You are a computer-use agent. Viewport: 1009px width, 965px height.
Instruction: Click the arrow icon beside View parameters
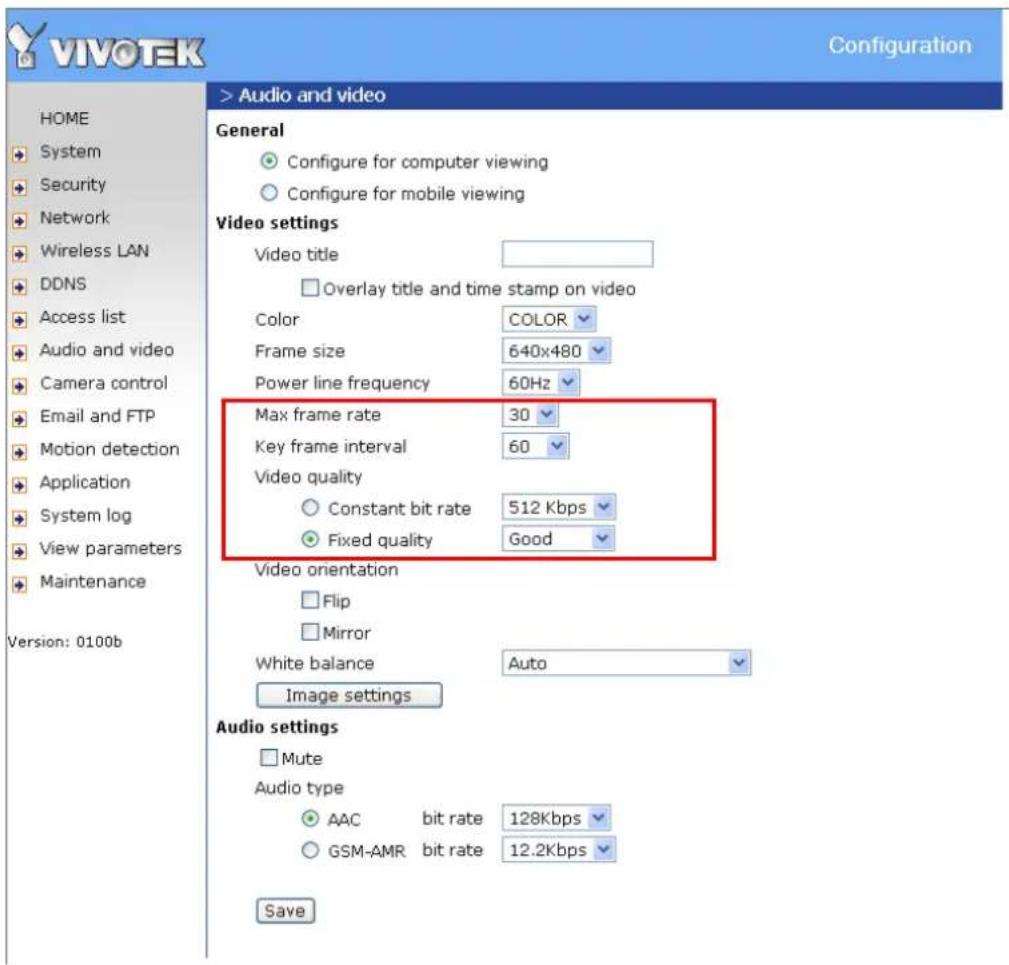point(20,551)
